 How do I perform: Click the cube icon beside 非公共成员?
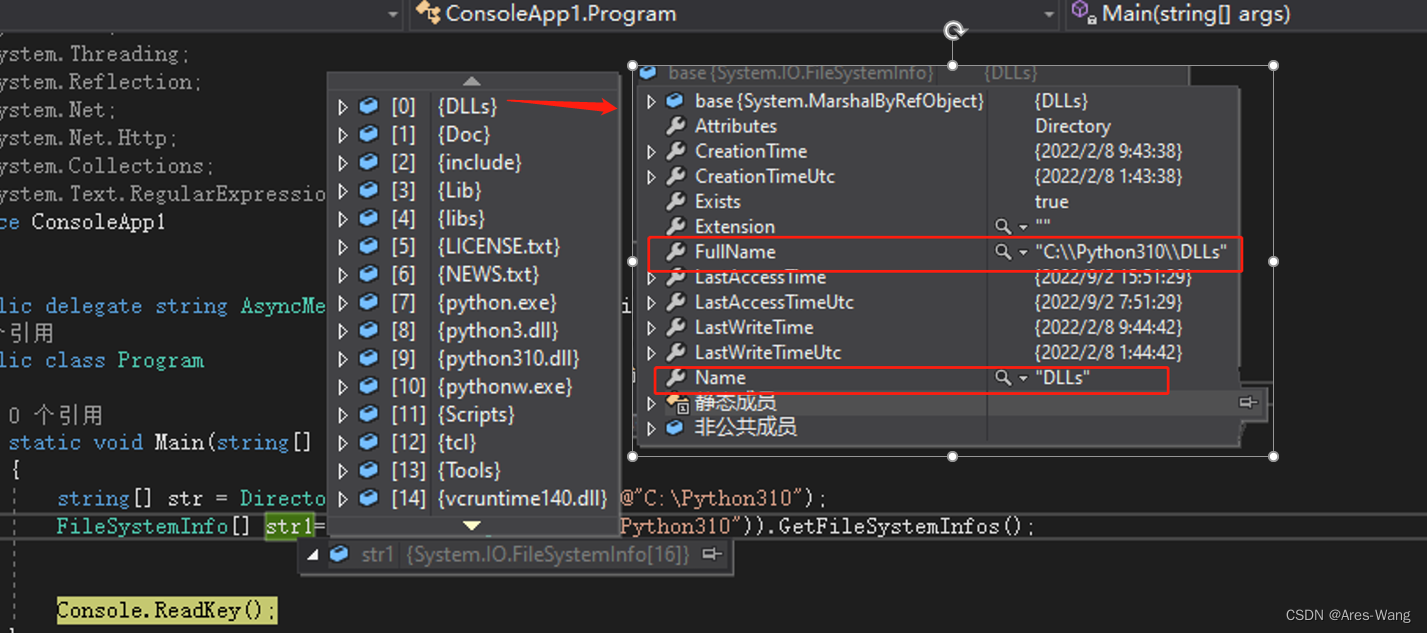coord(676,427)
